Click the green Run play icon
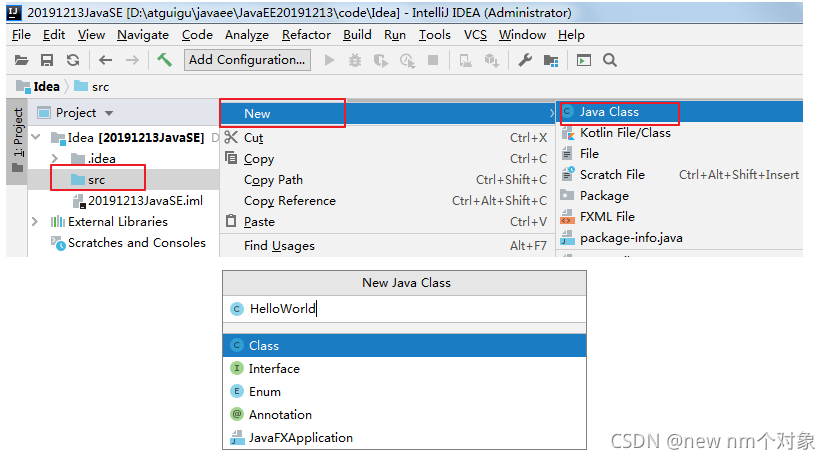The width and height of the screenshot is (831, 459). 329,60
